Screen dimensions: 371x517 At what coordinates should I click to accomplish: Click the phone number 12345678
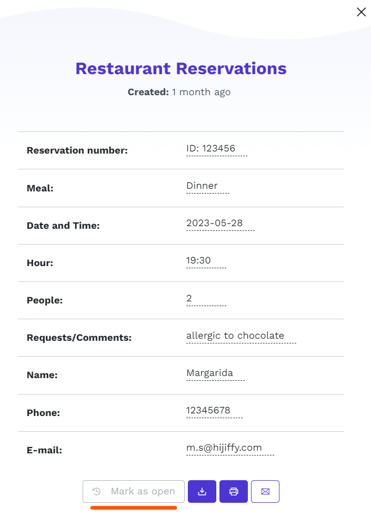pyautogui.click(x=214, y=411)
